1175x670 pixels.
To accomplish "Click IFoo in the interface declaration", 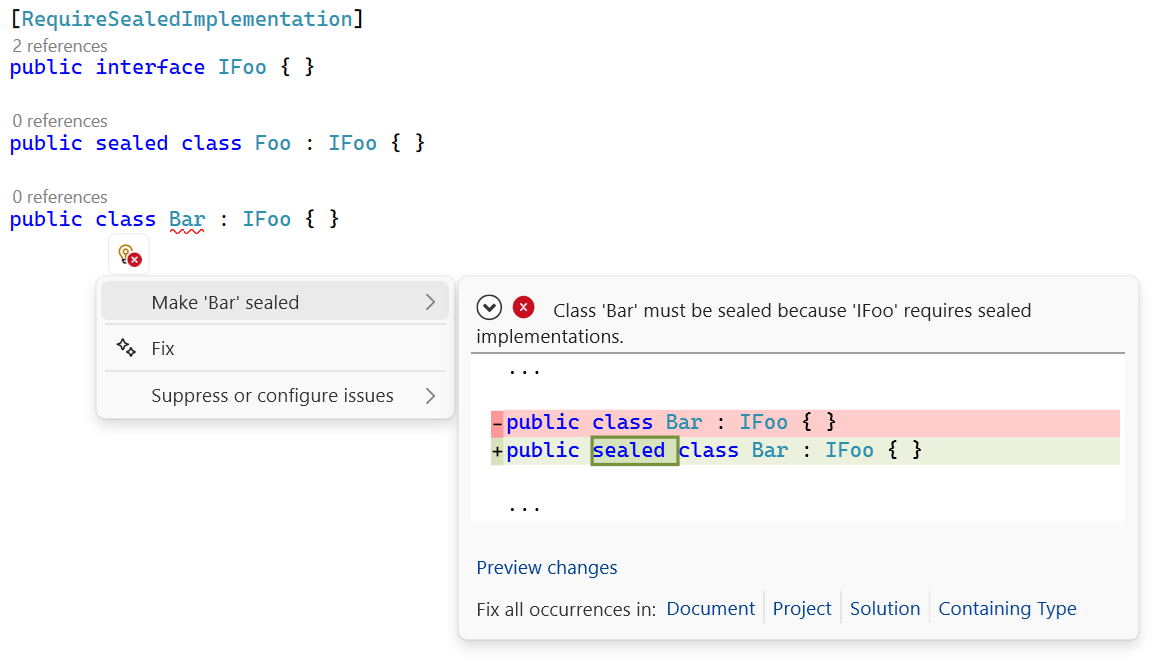I will click(242, 67).
